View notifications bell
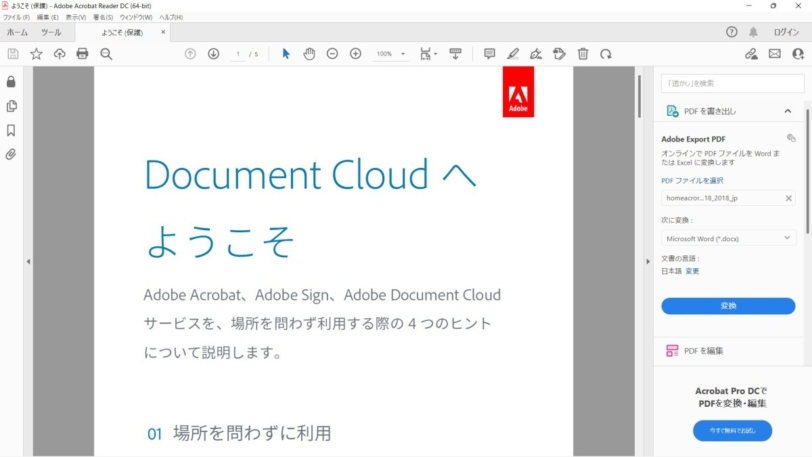The height and width of the screenshot is (457, 812). coord(753,32)
